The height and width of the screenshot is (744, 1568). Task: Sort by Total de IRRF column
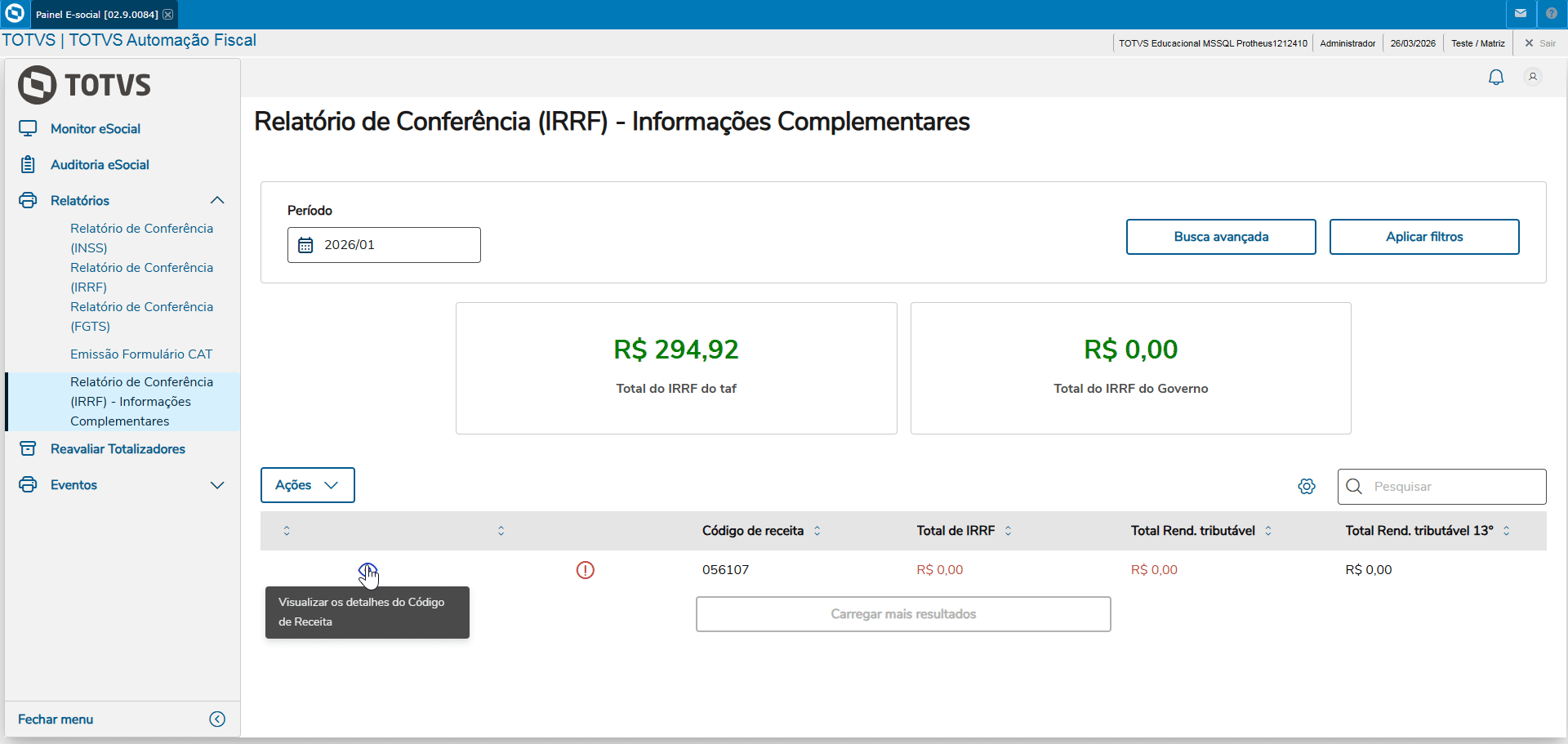[1008, 531]
